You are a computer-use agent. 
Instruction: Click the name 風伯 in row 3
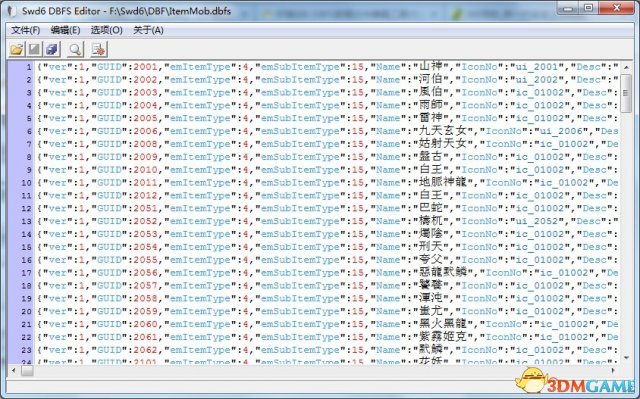click(x=431, y=93)
